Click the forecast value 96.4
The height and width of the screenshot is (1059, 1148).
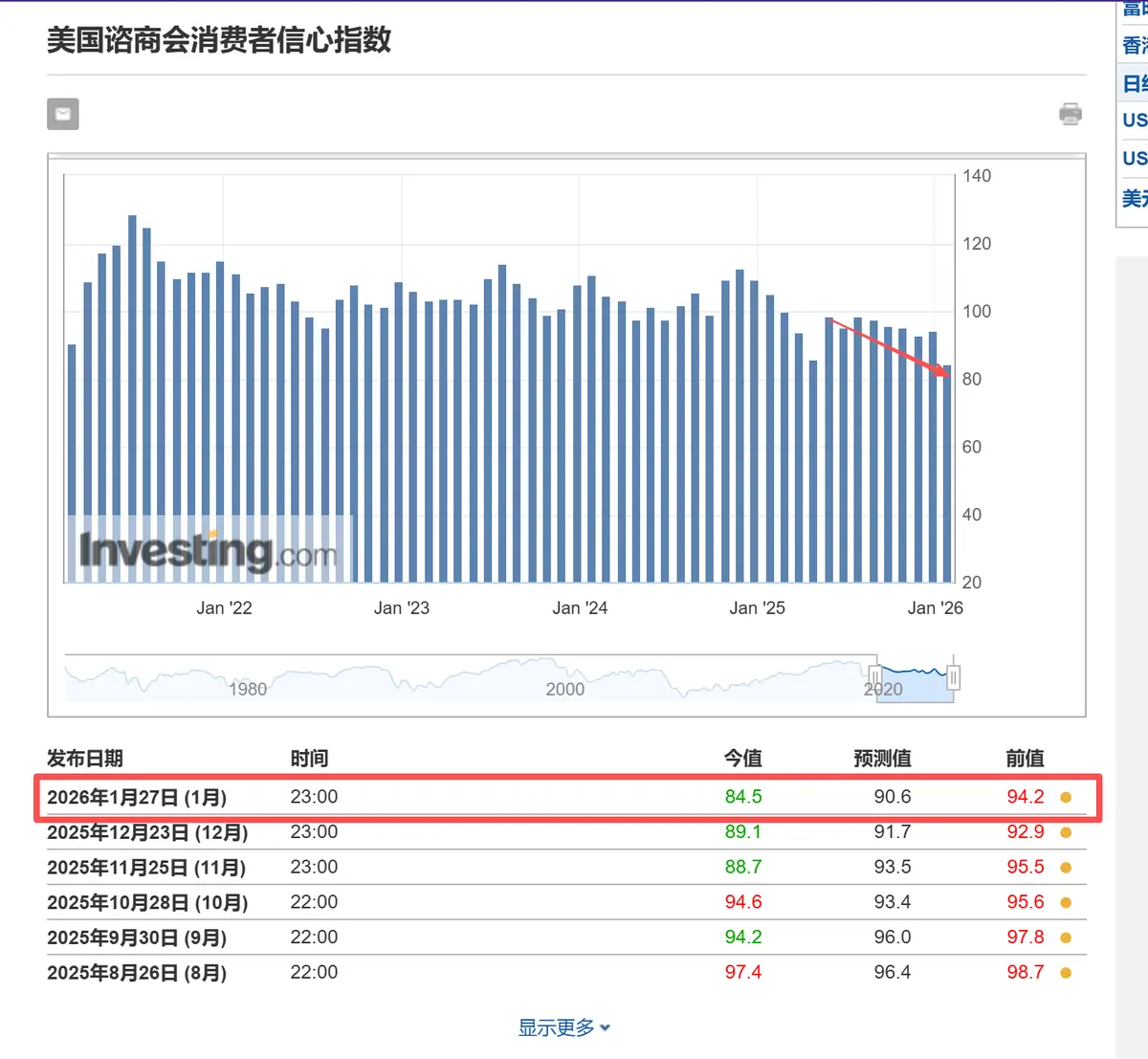[x=893, y=973]
